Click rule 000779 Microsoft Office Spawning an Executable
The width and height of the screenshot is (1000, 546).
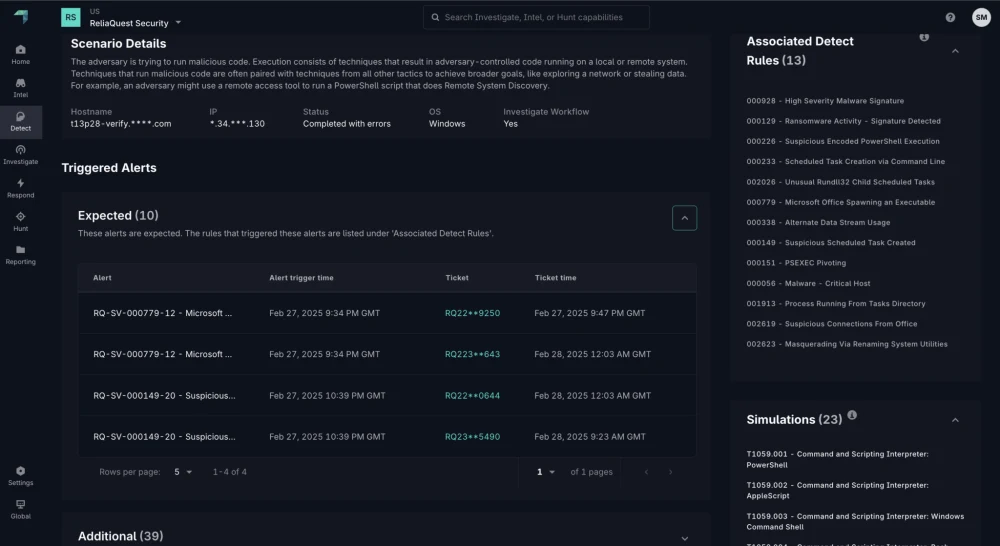click(841, 203)
